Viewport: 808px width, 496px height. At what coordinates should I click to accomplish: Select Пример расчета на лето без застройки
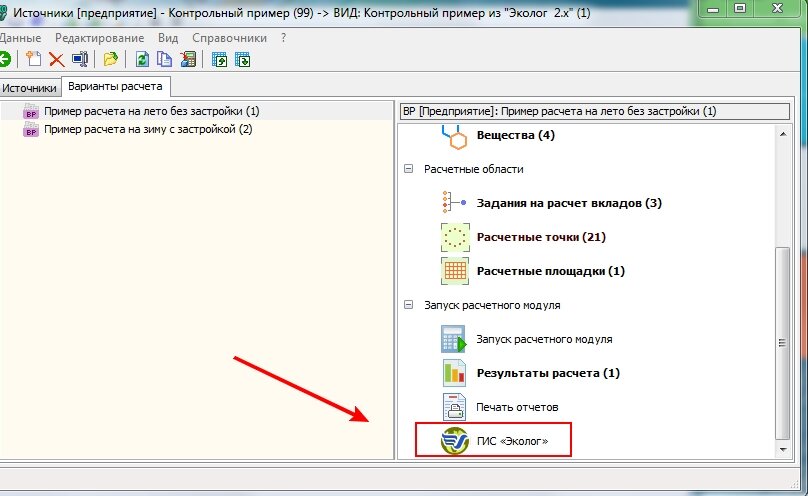tap(152, 111)
